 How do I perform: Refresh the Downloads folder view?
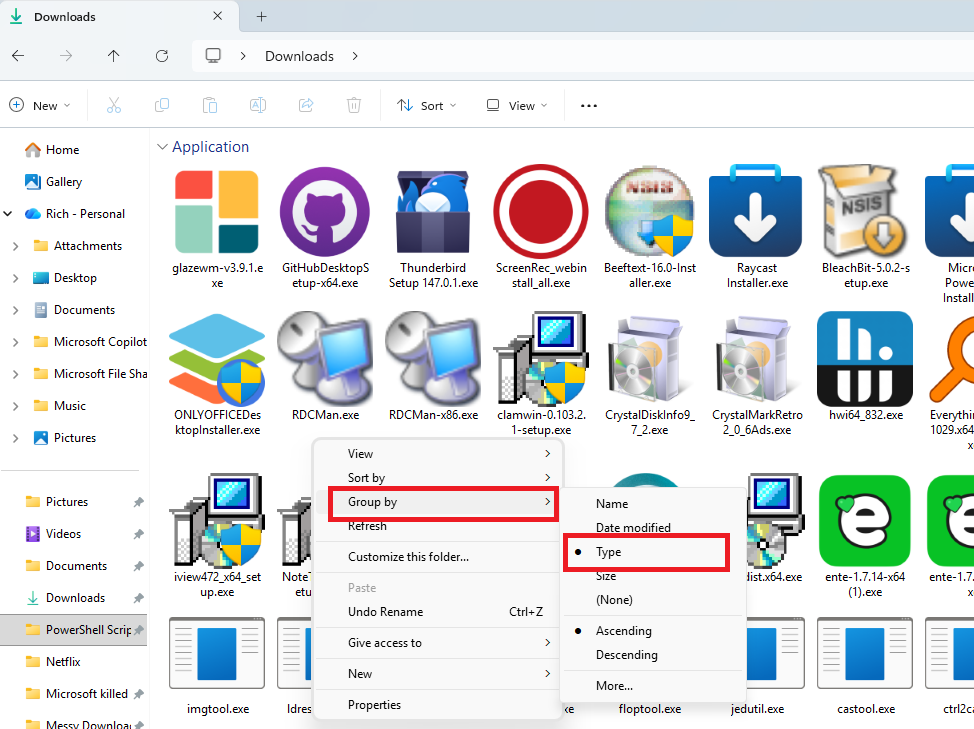[x=162, y=56]
